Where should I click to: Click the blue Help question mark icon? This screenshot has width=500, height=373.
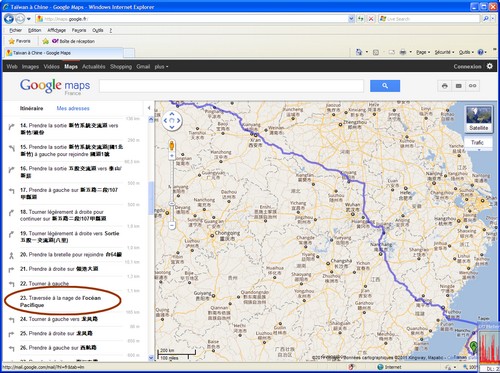click(480, 52)
